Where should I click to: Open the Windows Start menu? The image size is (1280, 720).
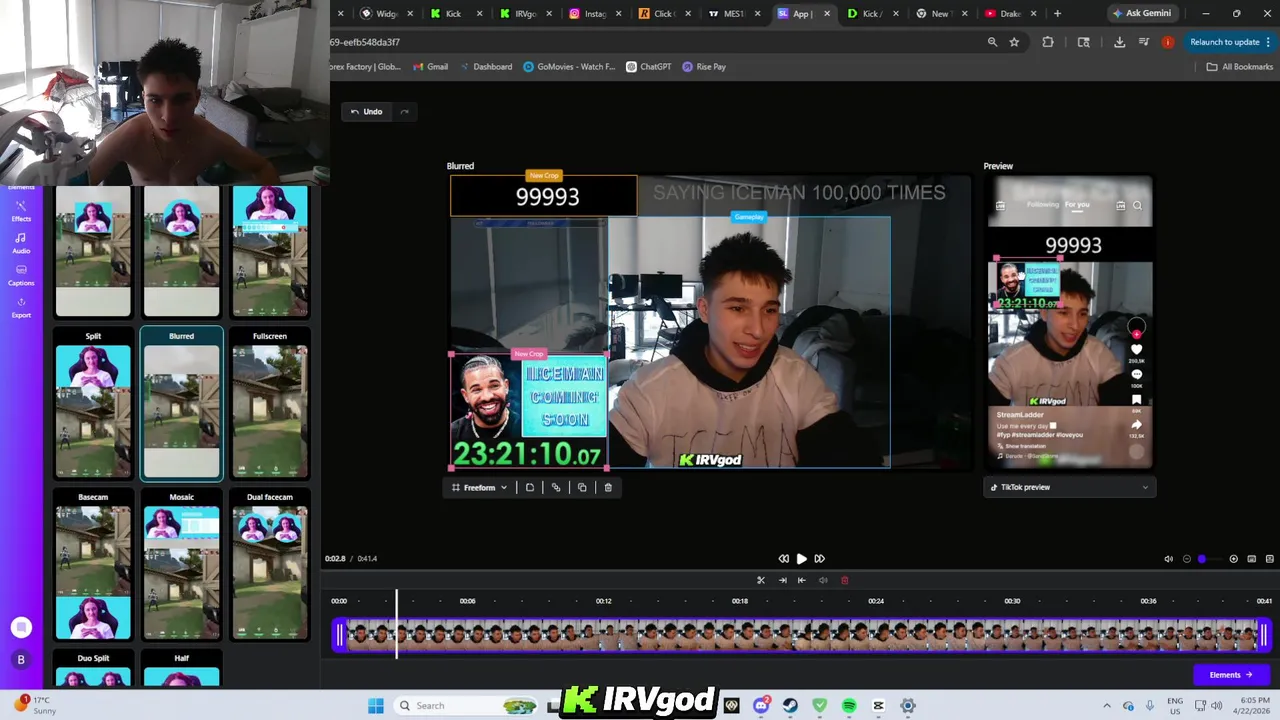[375, 706]
